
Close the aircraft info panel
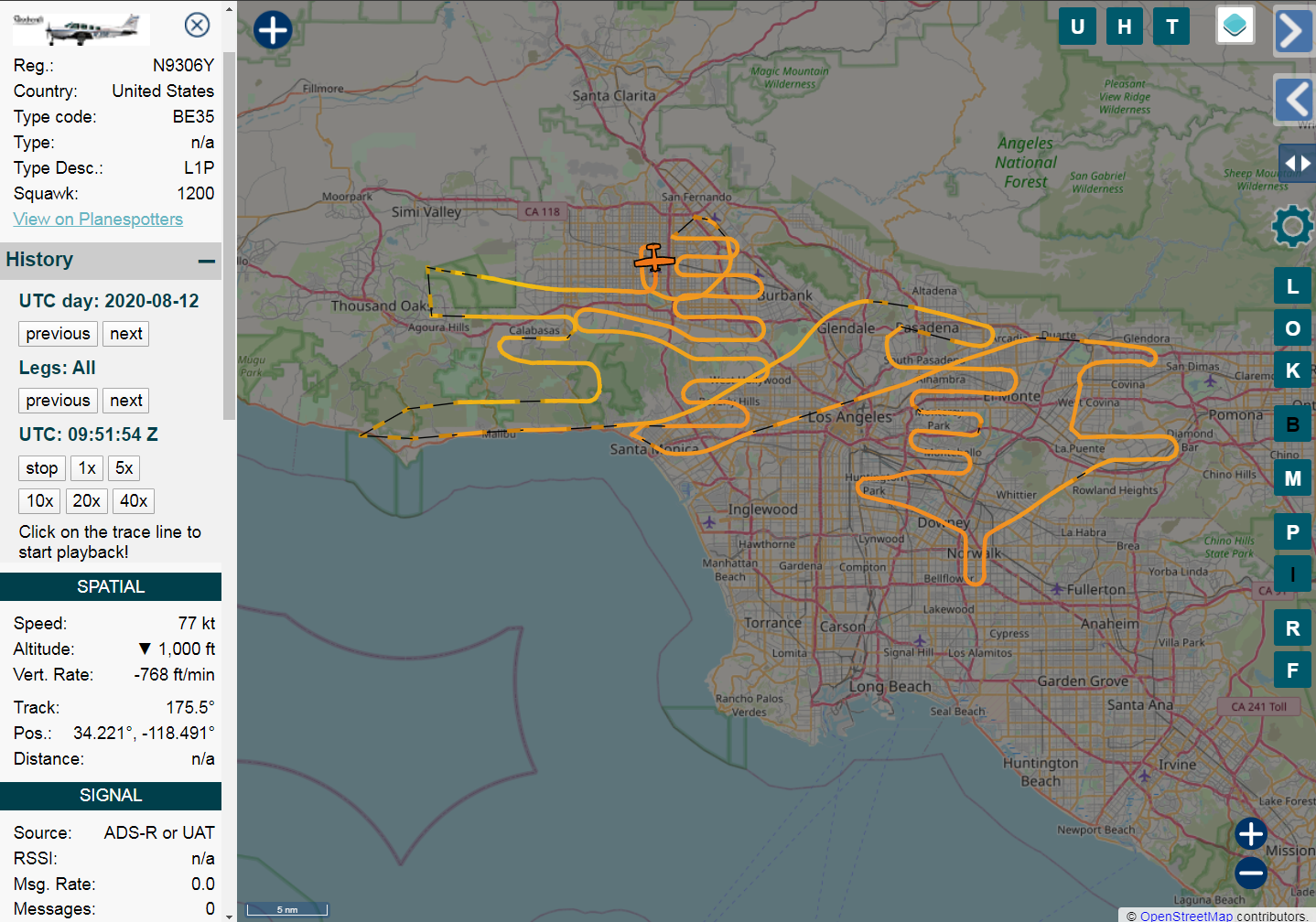coord(197,25)
